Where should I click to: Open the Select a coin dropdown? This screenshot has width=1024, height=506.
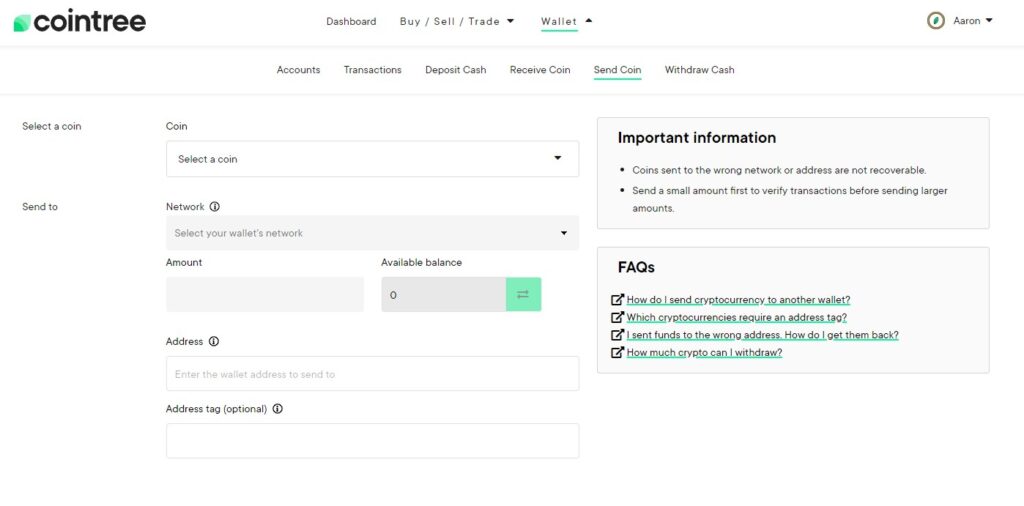click(x=372, y=159)
